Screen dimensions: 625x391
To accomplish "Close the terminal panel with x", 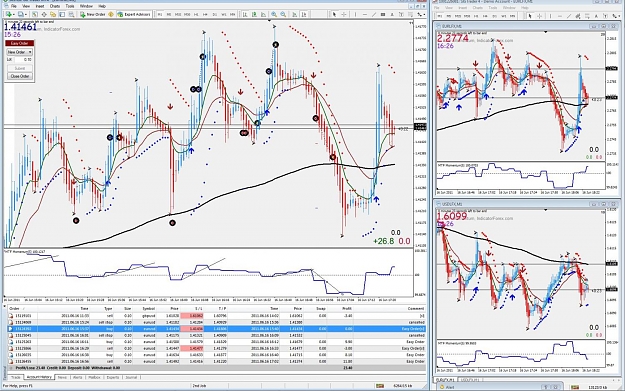I will click(4, 306).
